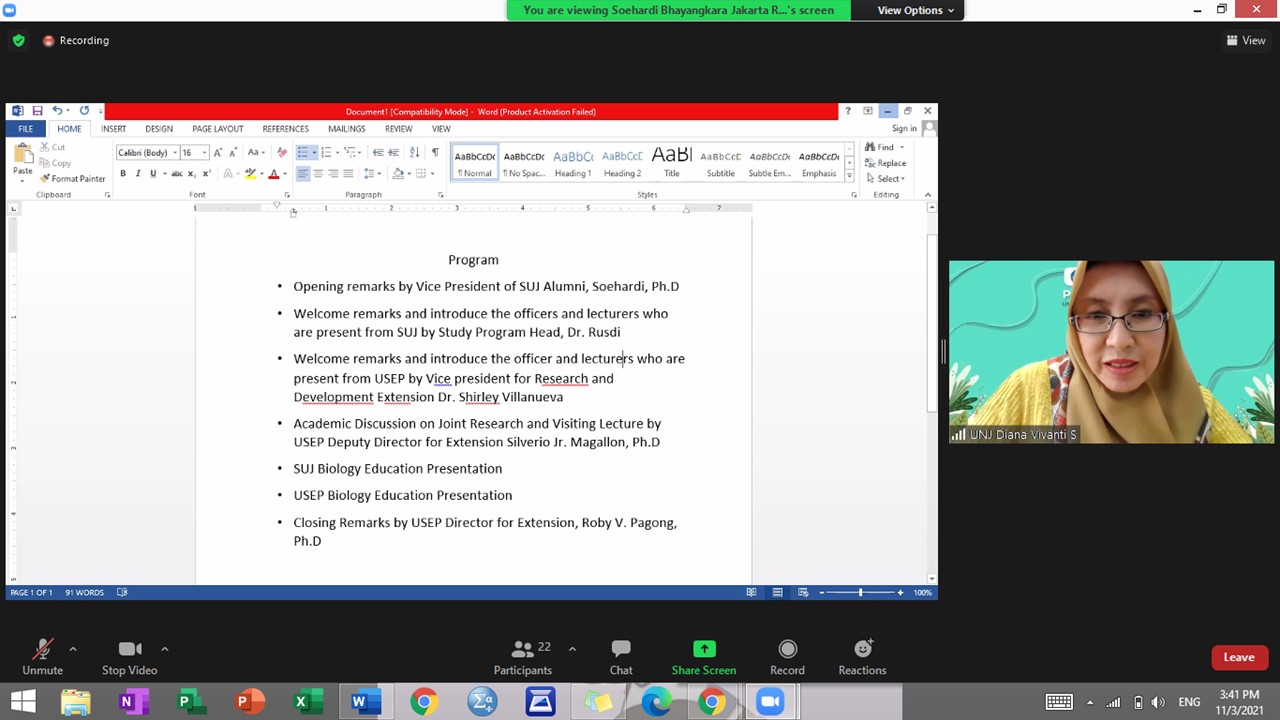Unmute microphone in Zoom
1280x720 pixels.
[42, 657]
